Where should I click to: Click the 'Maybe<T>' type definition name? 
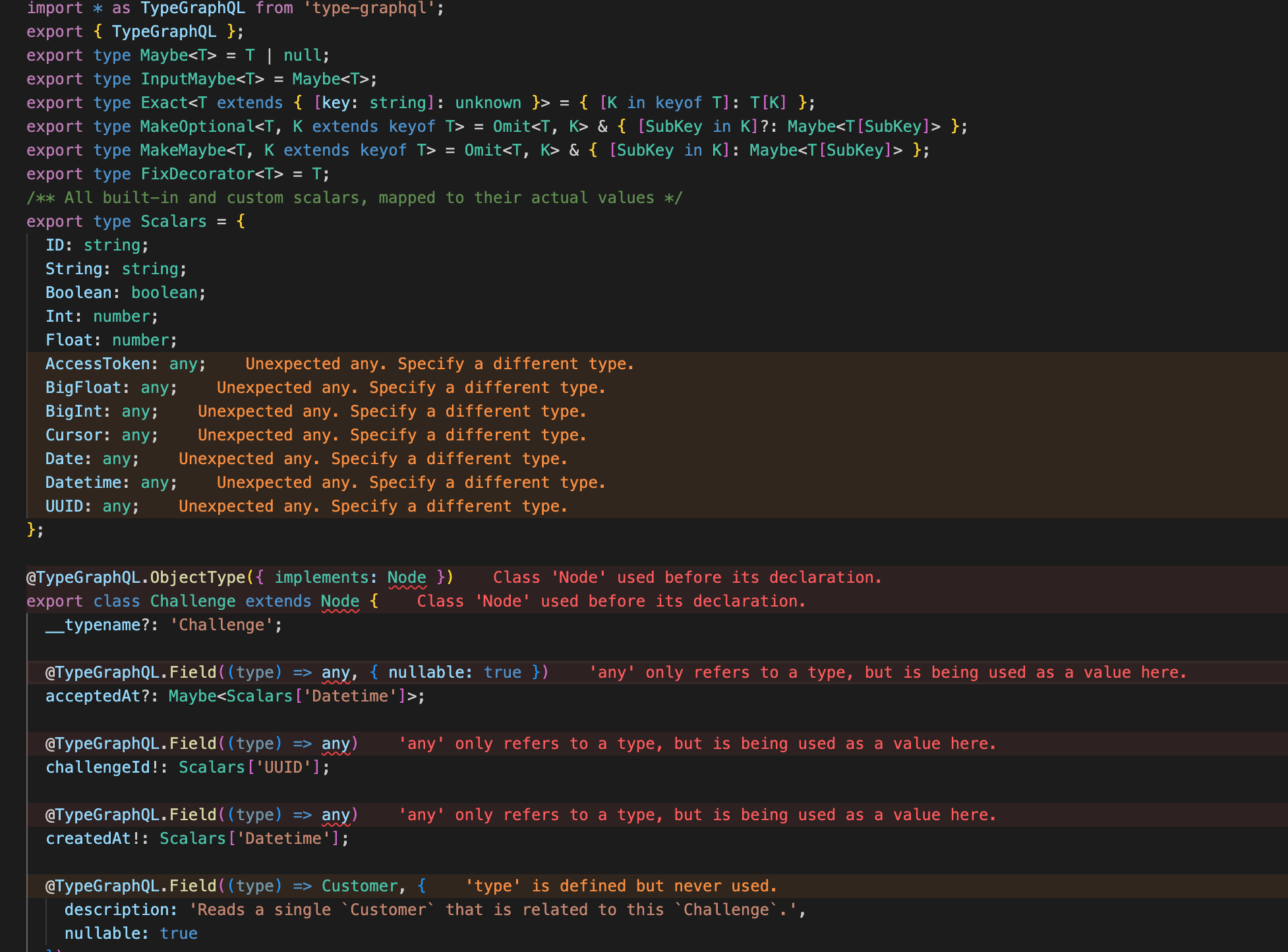click(x=179, y=55)
